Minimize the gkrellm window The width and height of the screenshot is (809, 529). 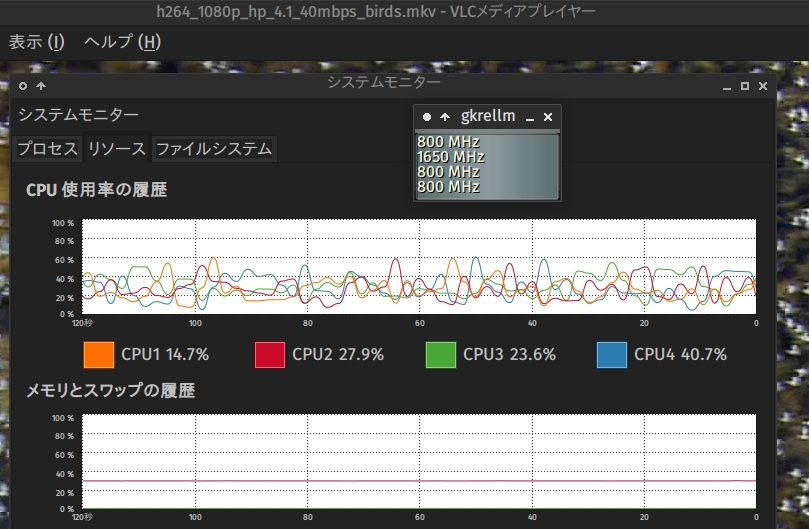tap(530, 118)
